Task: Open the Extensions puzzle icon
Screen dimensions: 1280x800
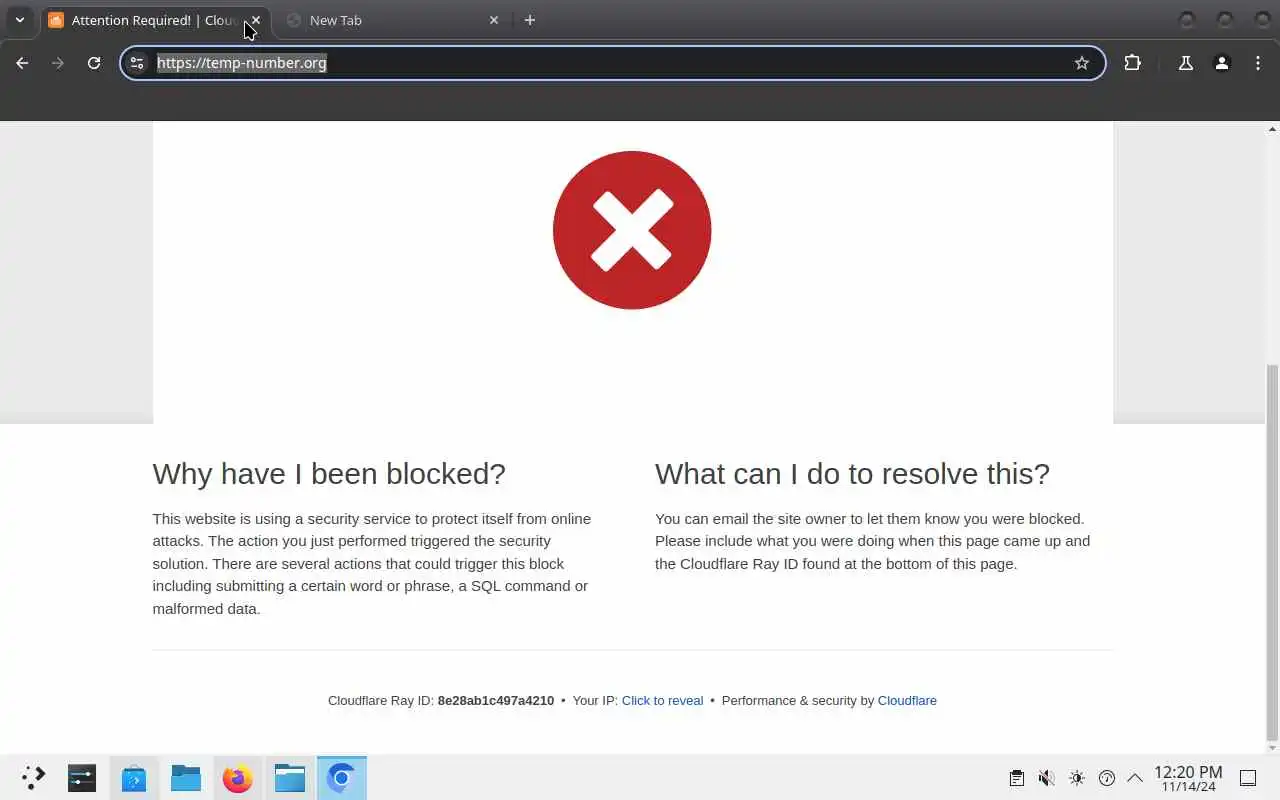Action: pos(1132,63)
